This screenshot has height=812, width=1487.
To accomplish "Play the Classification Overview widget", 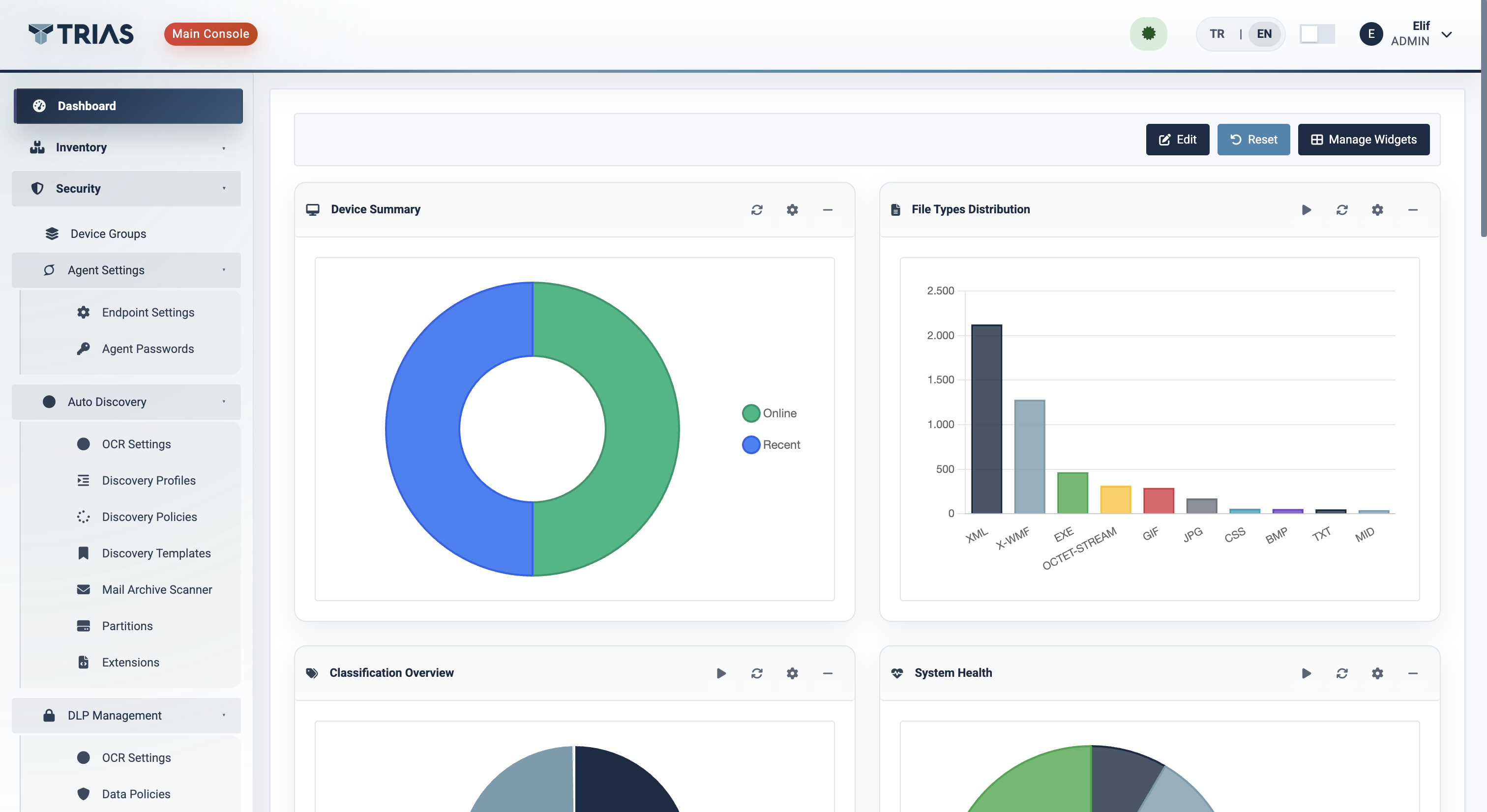I will 721,673.
